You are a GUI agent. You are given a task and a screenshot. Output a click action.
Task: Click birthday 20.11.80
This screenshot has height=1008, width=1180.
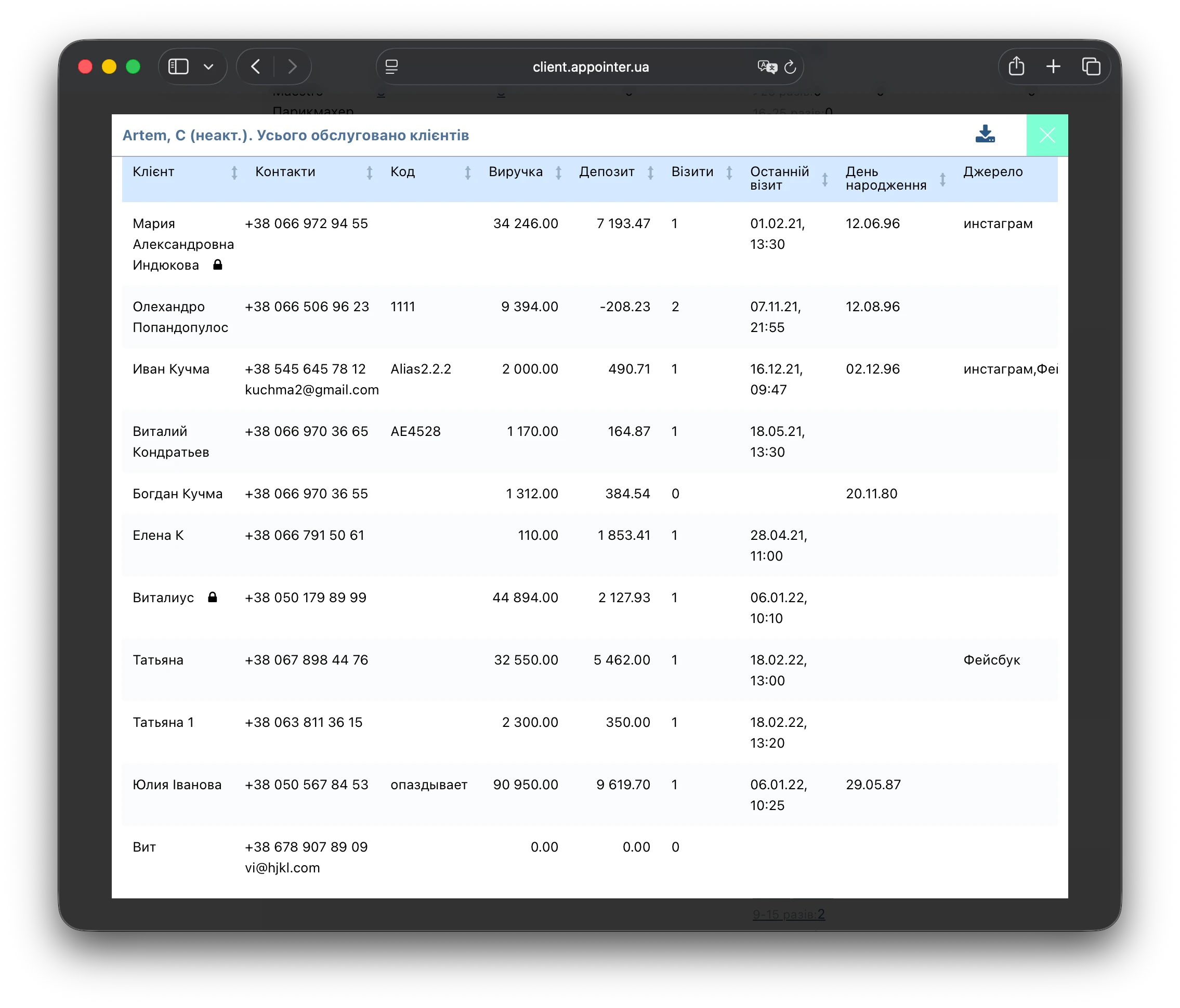tap(871, 494)
